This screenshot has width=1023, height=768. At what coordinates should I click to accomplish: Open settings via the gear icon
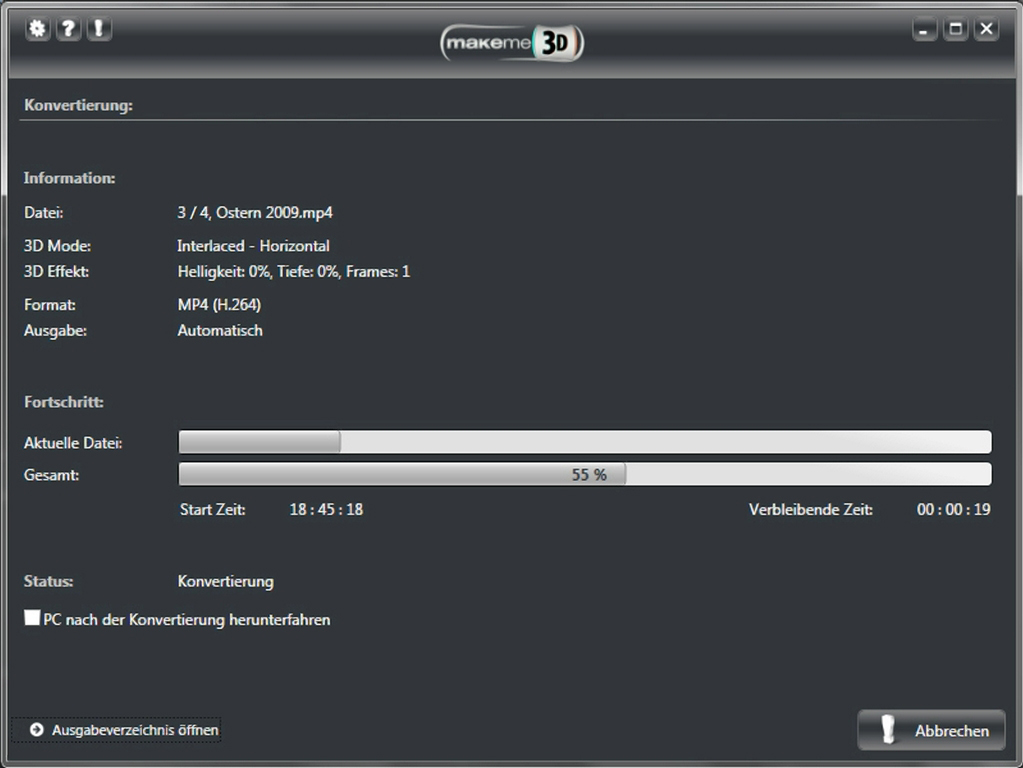pyautogui.click(x=38, y=29)
